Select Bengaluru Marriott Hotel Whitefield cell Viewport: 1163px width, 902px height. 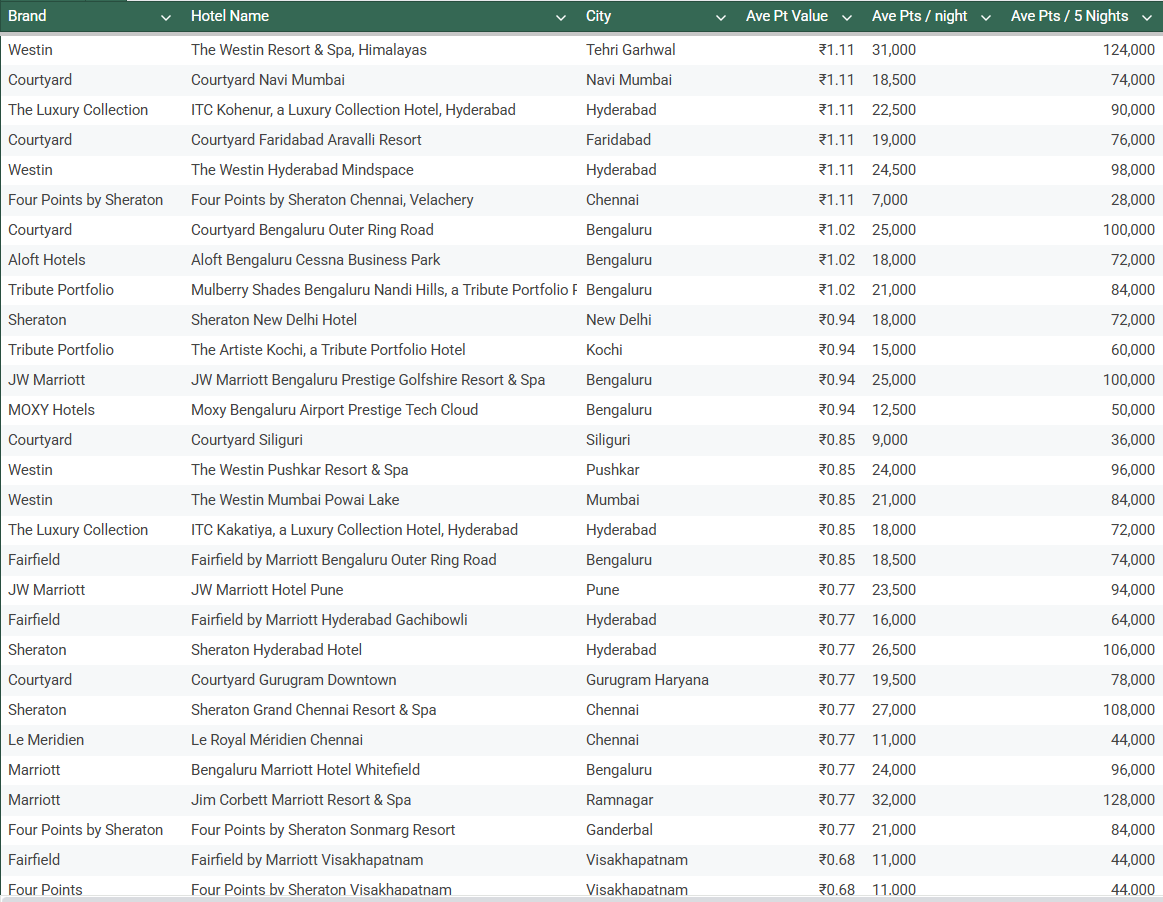point(306,770)
